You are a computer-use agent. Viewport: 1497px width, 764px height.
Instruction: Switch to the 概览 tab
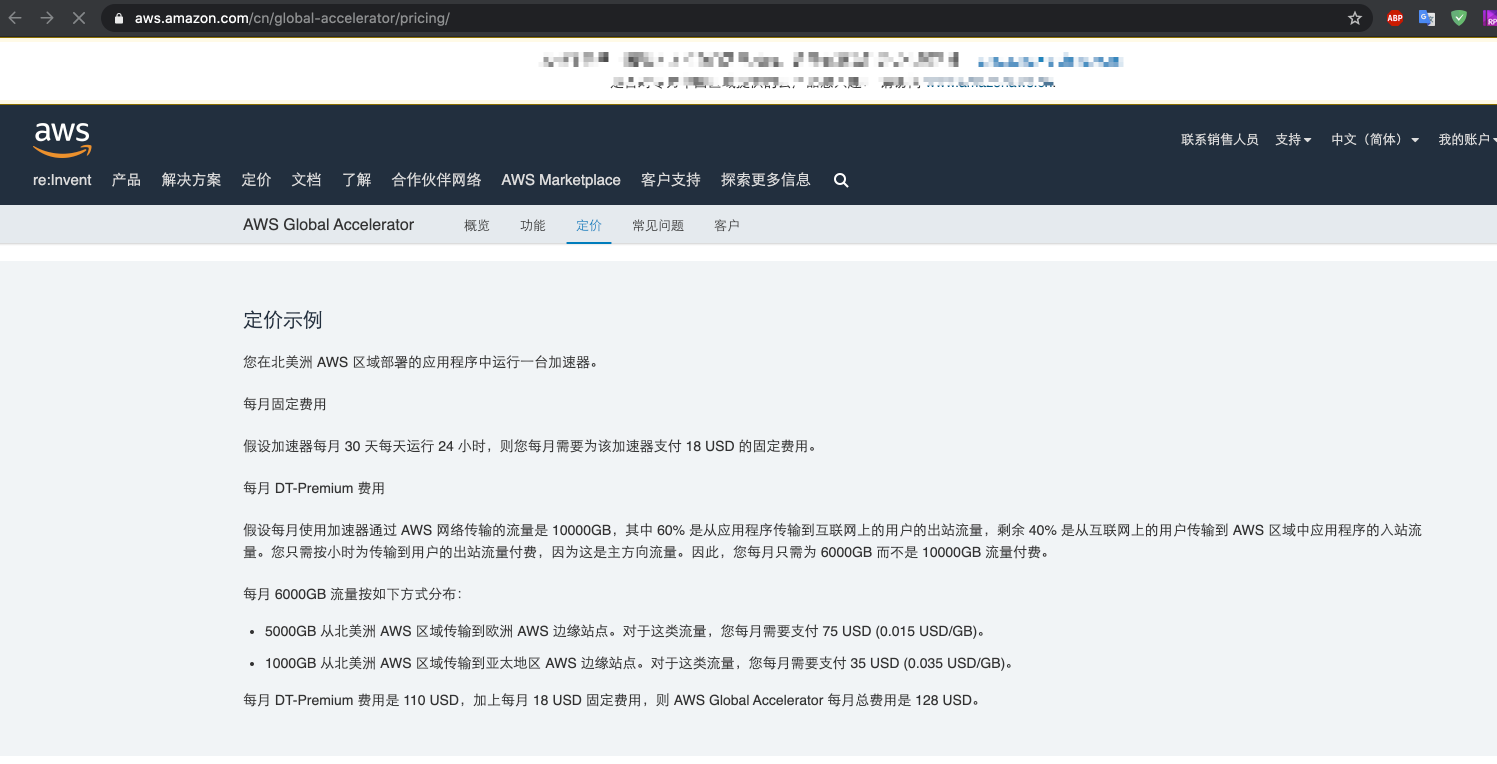click(x=477, y=226)
